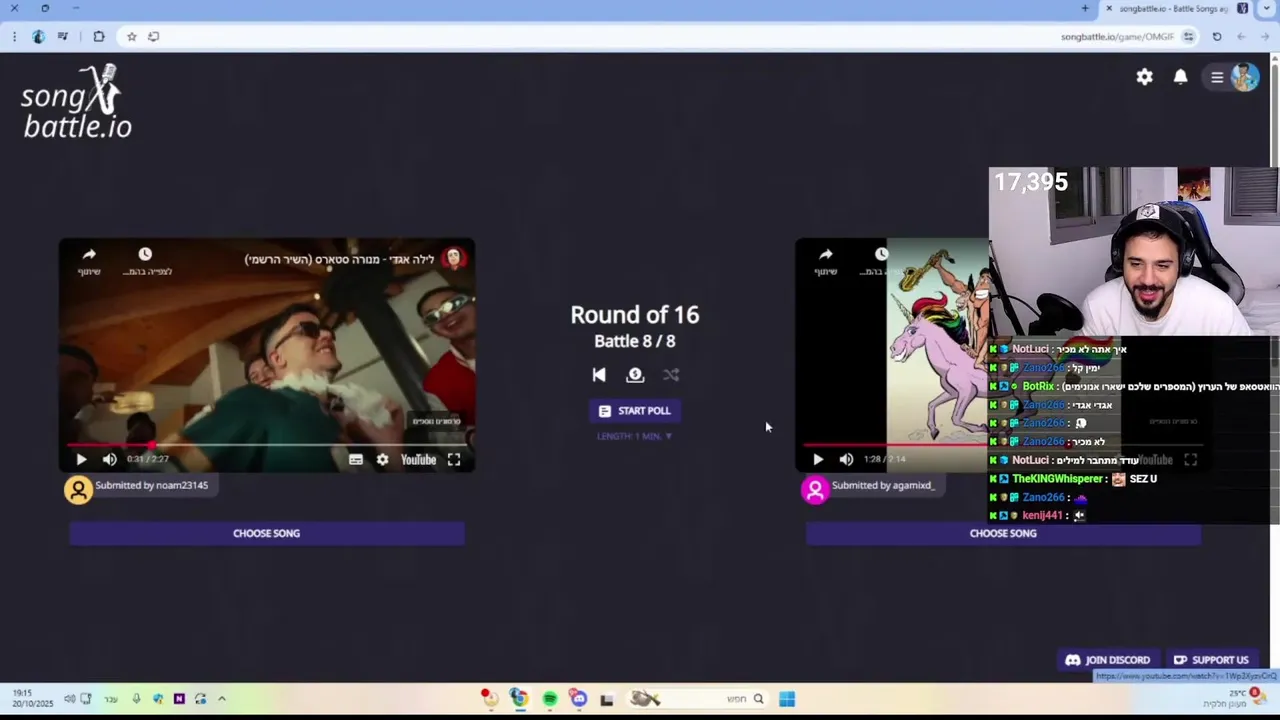Open the volume control in the tray
The width and height of the screenshot is (1280, 720).
coord(69,699)
